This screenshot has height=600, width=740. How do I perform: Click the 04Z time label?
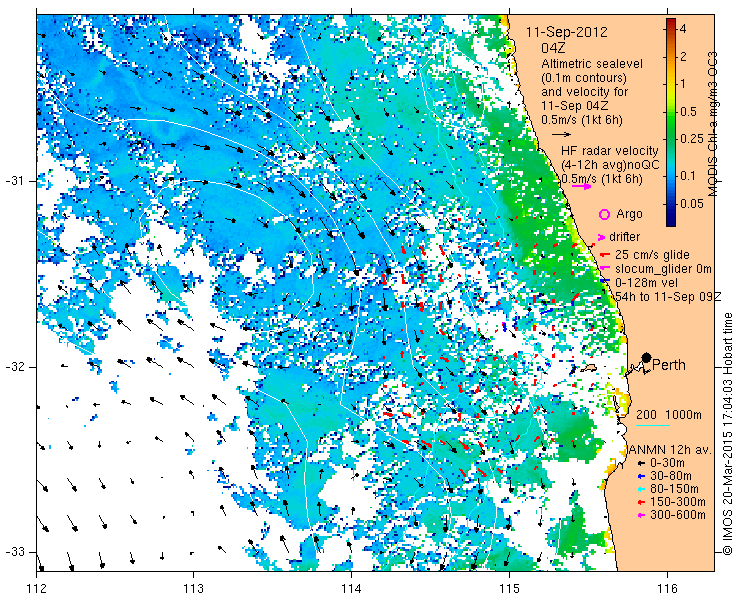point(554,48)
